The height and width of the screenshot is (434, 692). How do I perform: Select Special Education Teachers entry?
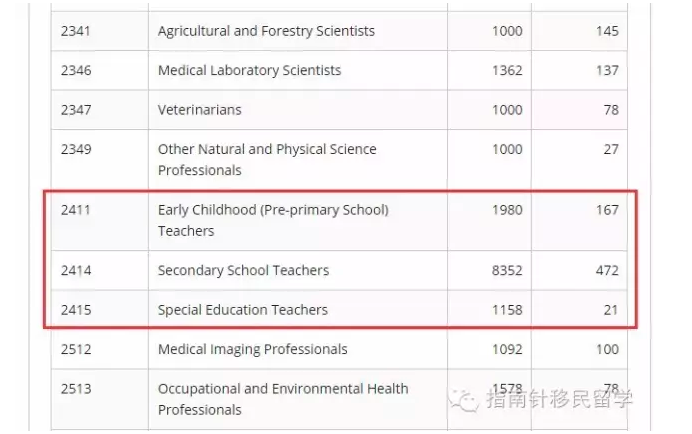click(x=243, y=310)
